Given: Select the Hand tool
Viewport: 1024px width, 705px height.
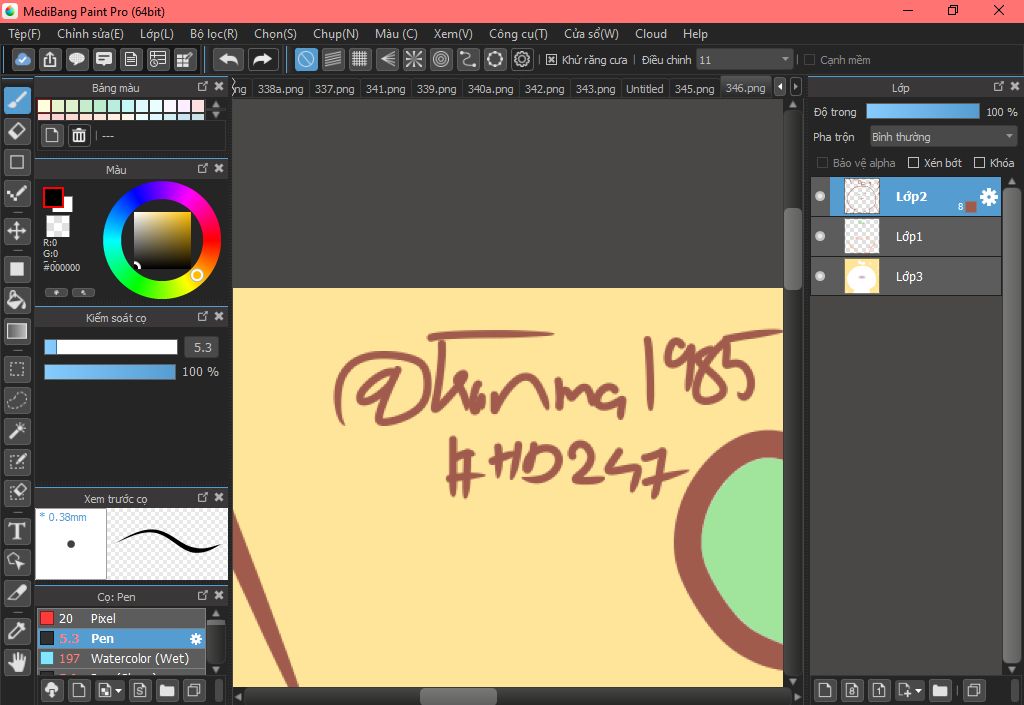Looking at the screenshot, I should click(17, 662).
